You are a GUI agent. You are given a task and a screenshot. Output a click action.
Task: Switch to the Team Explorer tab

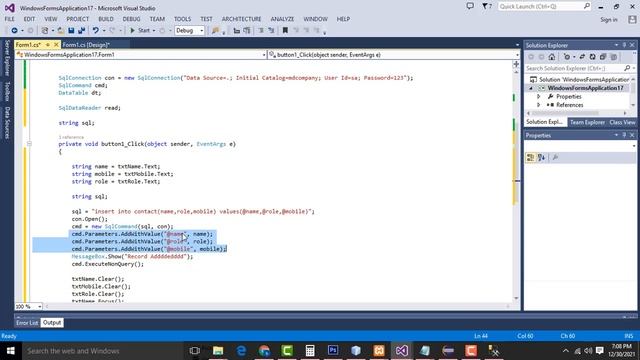tap(587, 122)
